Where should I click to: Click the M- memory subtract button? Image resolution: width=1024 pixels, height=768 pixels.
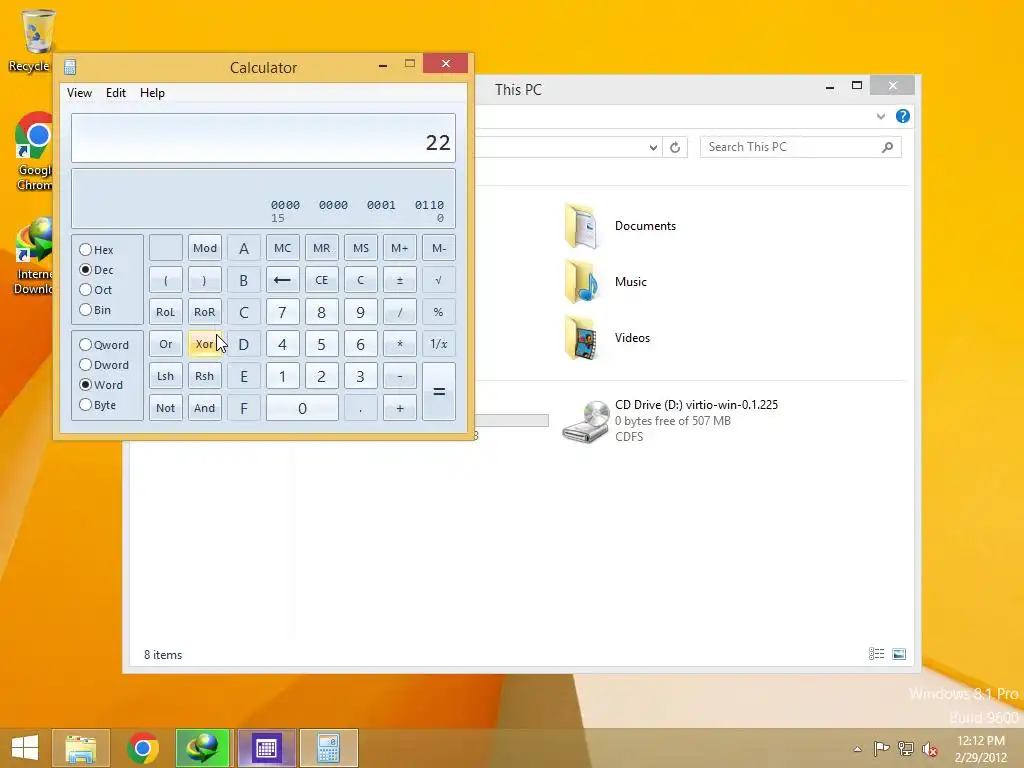click(438, 248)
